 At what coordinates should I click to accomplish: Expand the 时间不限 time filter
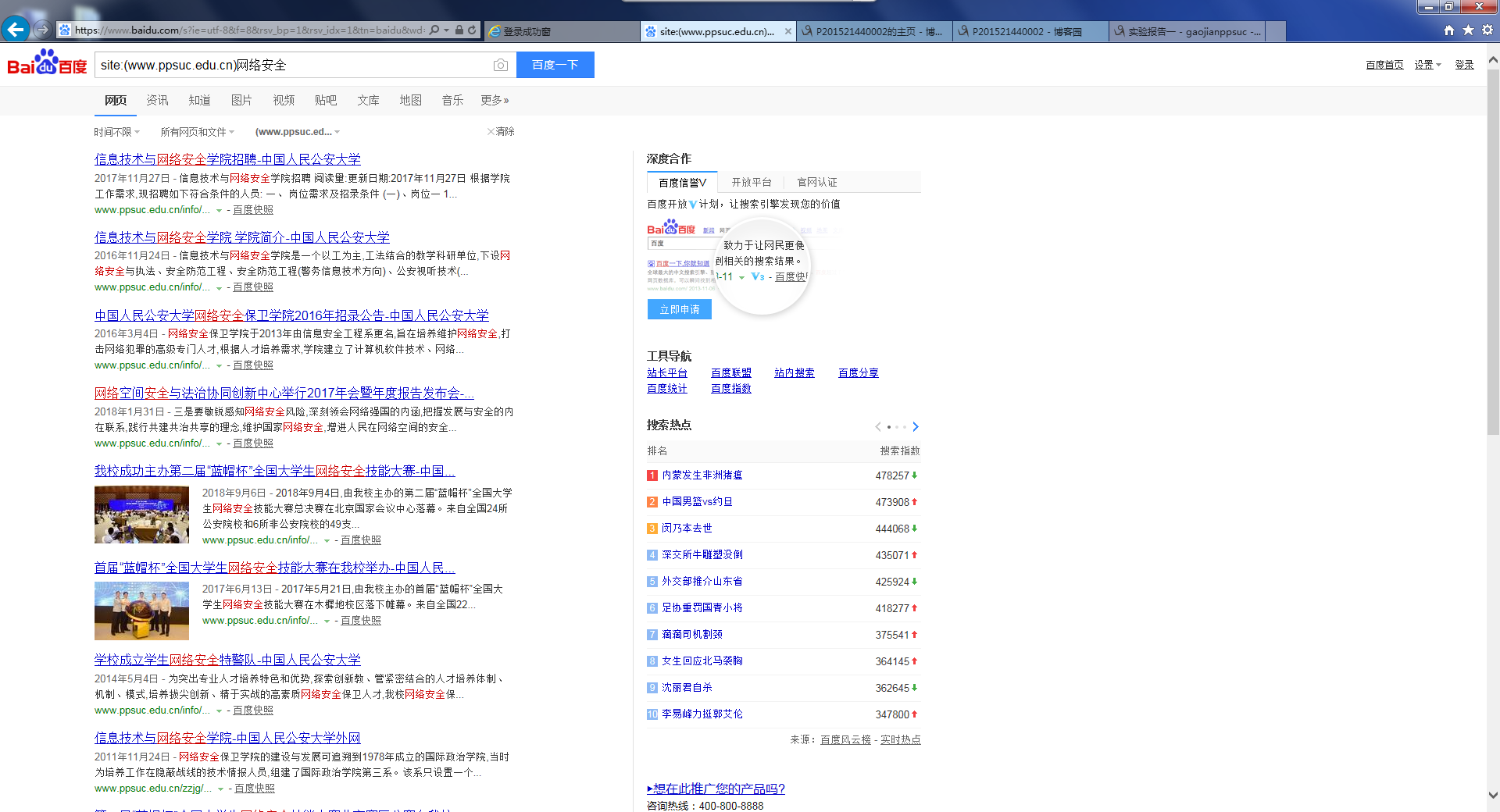tap(117, 132)
